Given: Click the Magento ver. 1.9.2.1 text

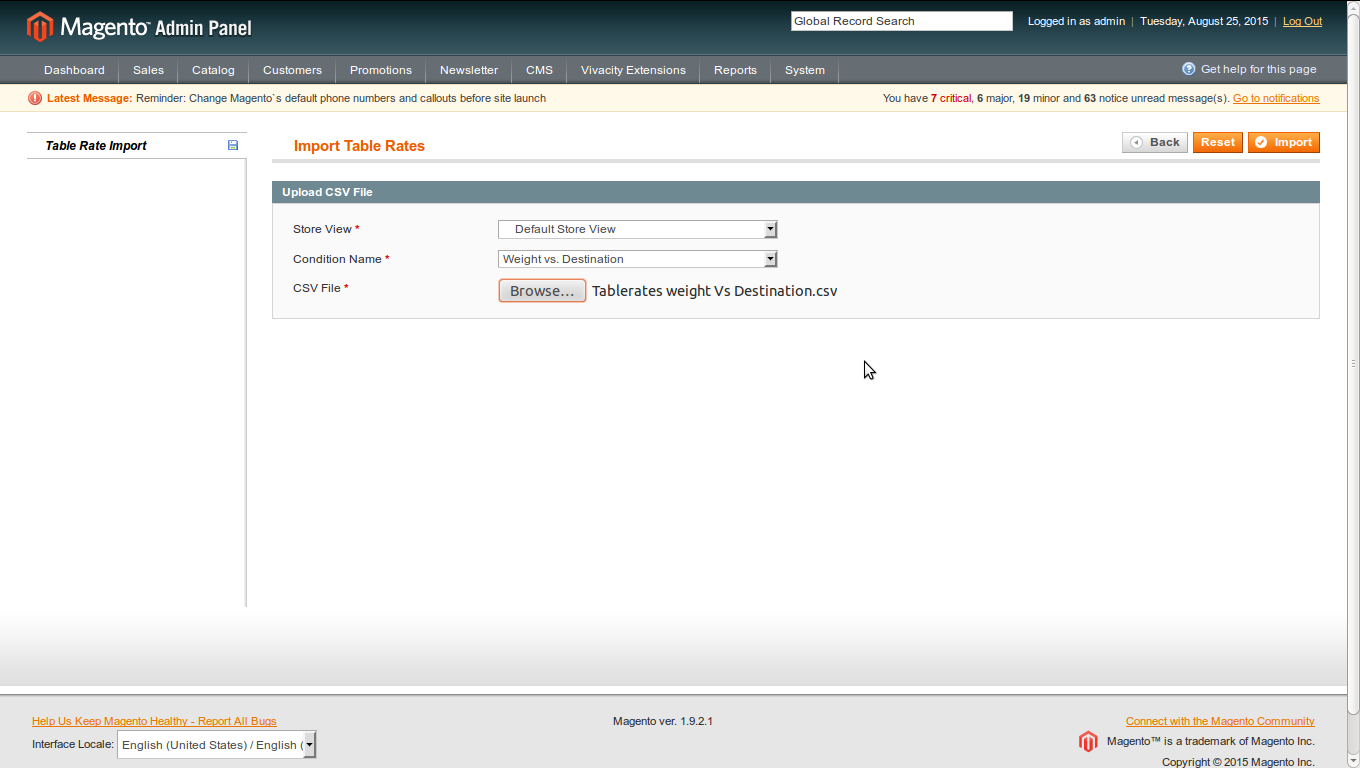Looking at the screenshot, I should [663, 721].
